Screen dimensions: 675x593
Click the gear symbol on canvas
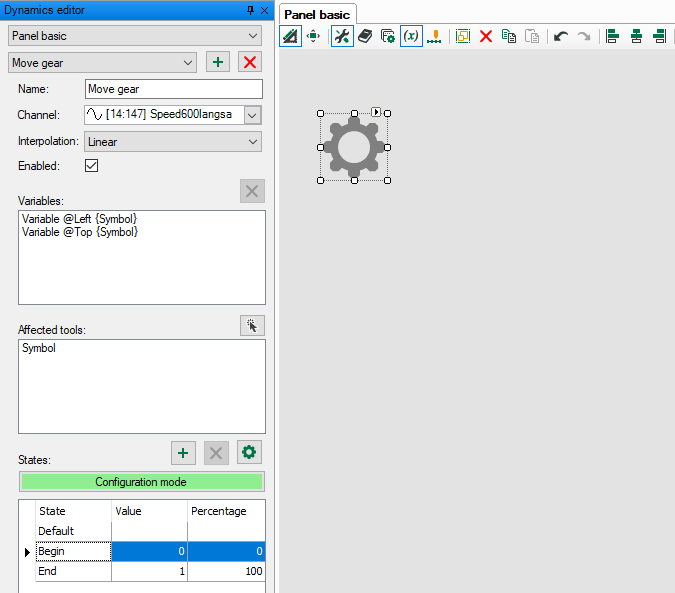[354, 147]
